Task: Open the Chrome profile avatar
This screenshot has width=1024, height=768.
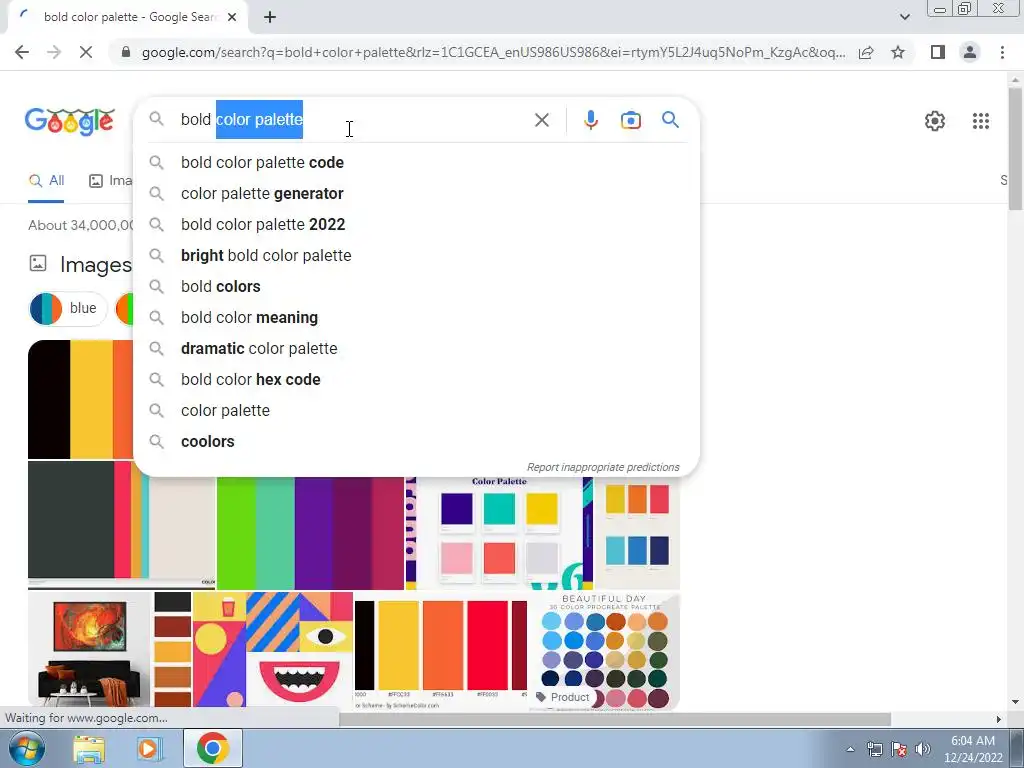Action: pyautogui.click(x=970, y=52)
